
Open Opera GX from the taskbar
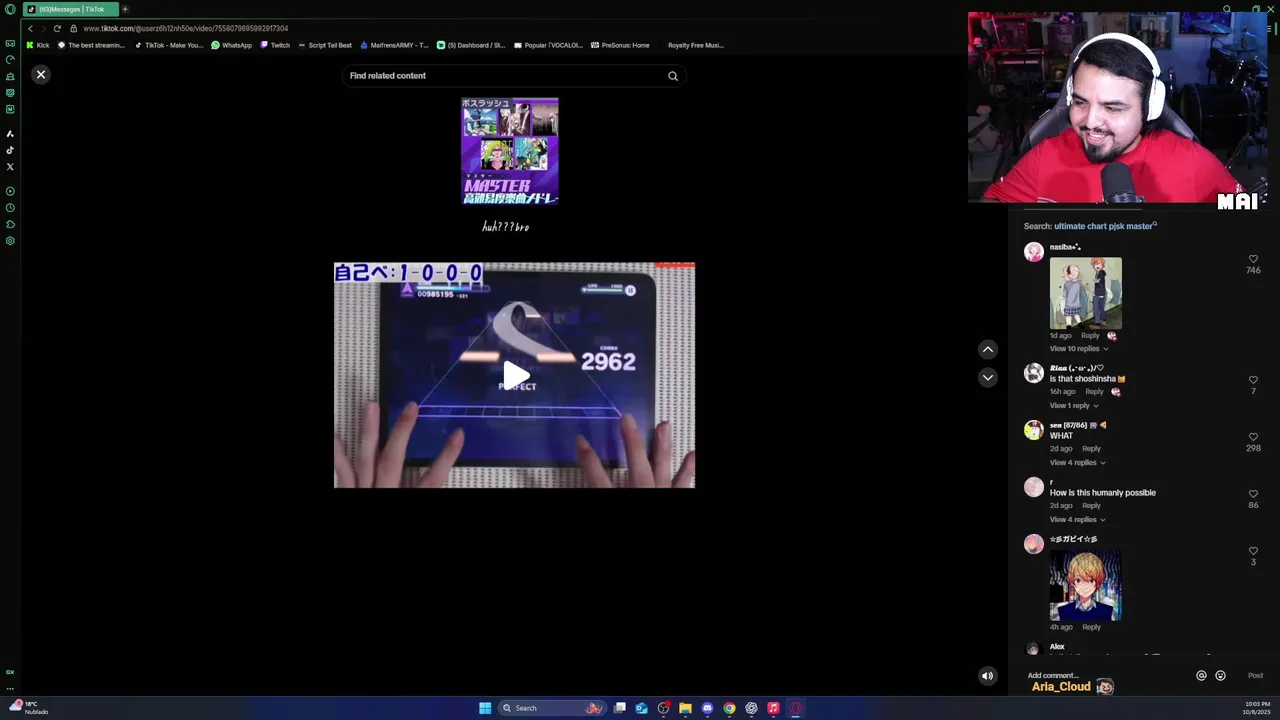[796, 708]
